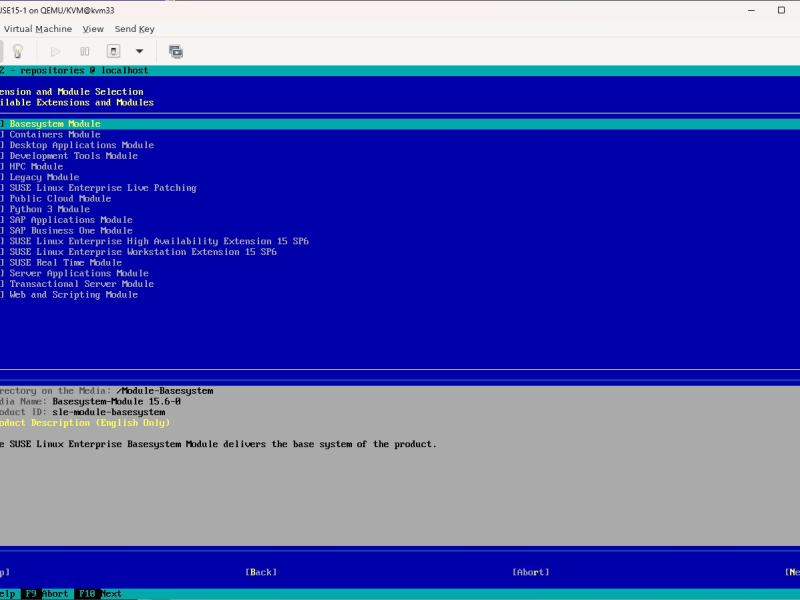Select the Web and Scripting Module row
The height and width of the screenshot is (600, 800).
point(400,295)
